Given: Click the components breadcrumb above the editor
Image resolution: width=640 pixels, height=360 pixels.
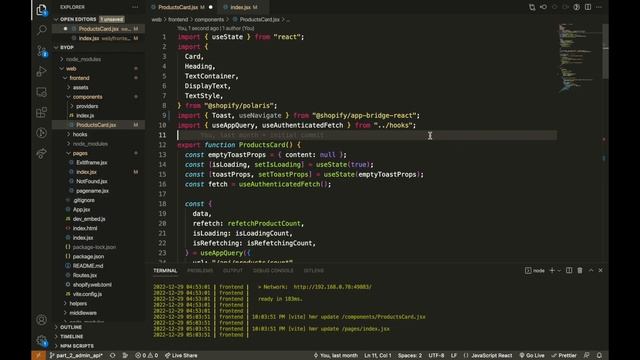Looking at the screenshot, I should (209, 19).
